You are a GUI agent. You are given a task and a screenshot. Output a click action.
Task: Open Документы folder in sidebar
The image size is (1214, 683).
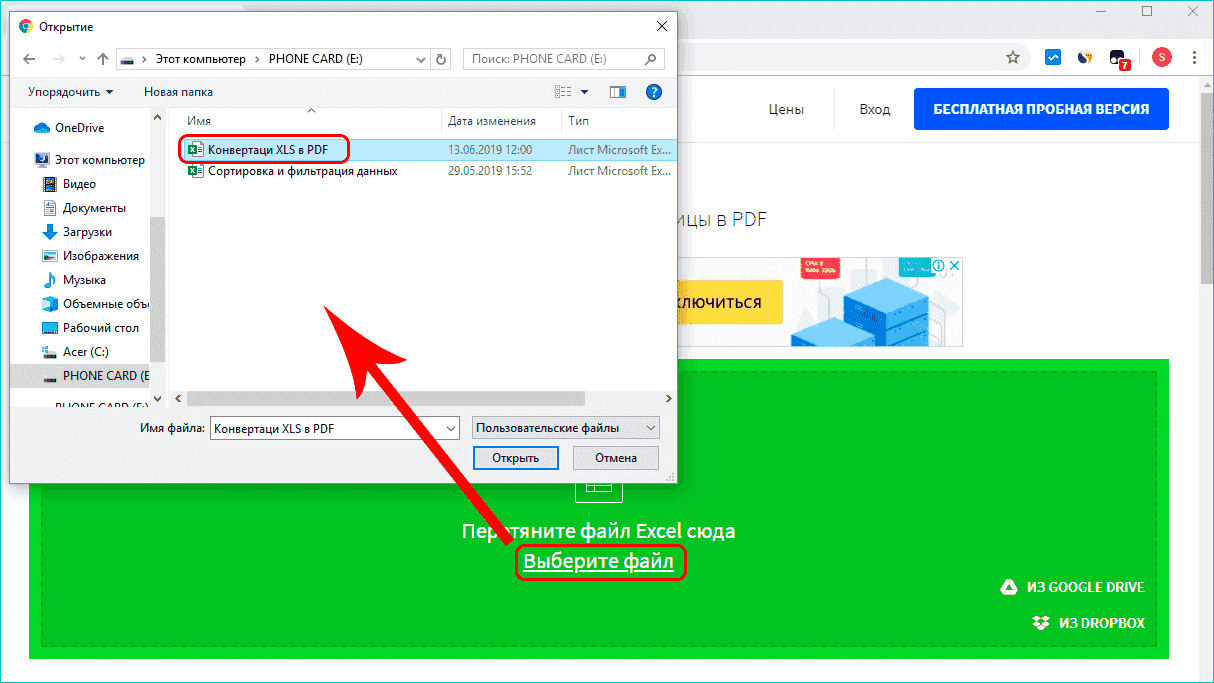tap(84, 208)
